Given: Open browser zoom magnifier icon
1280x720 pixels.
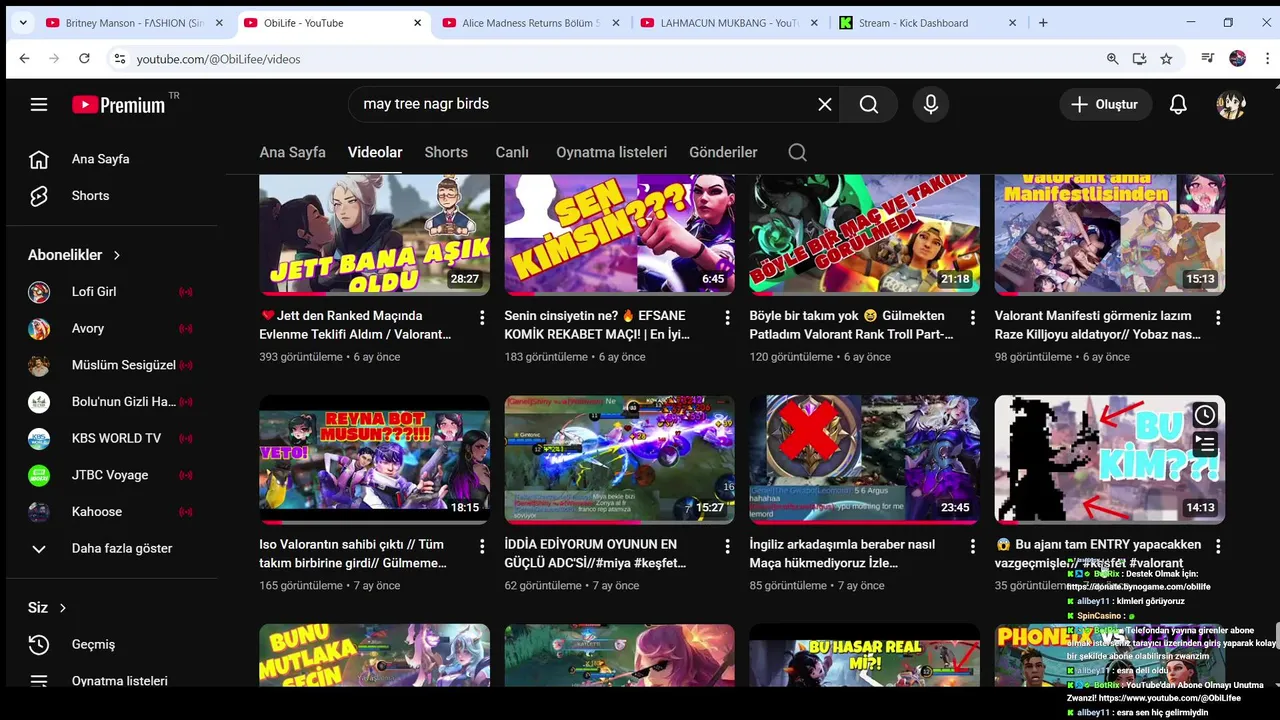Looking at the screenshot, I should (x=1112, y=59).
